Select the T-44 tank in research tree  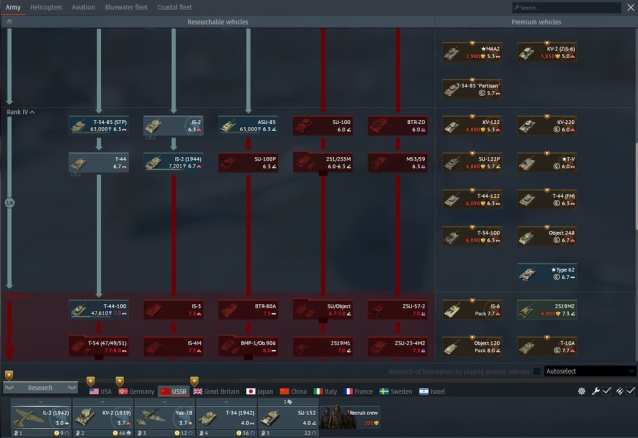[x=98, y=161]
